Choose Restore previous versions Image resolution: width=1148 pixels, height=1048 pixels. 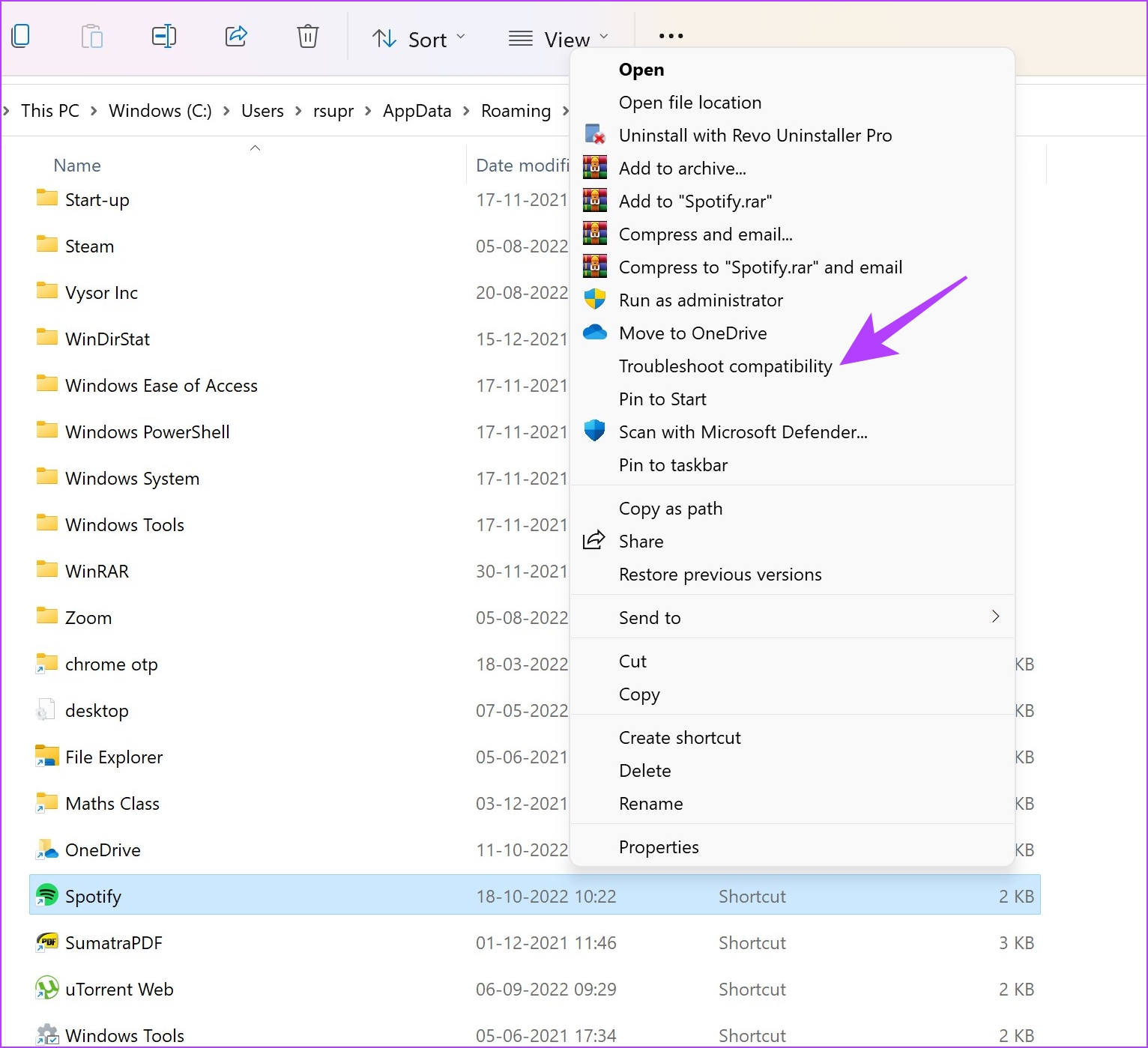tap(792, 575)
